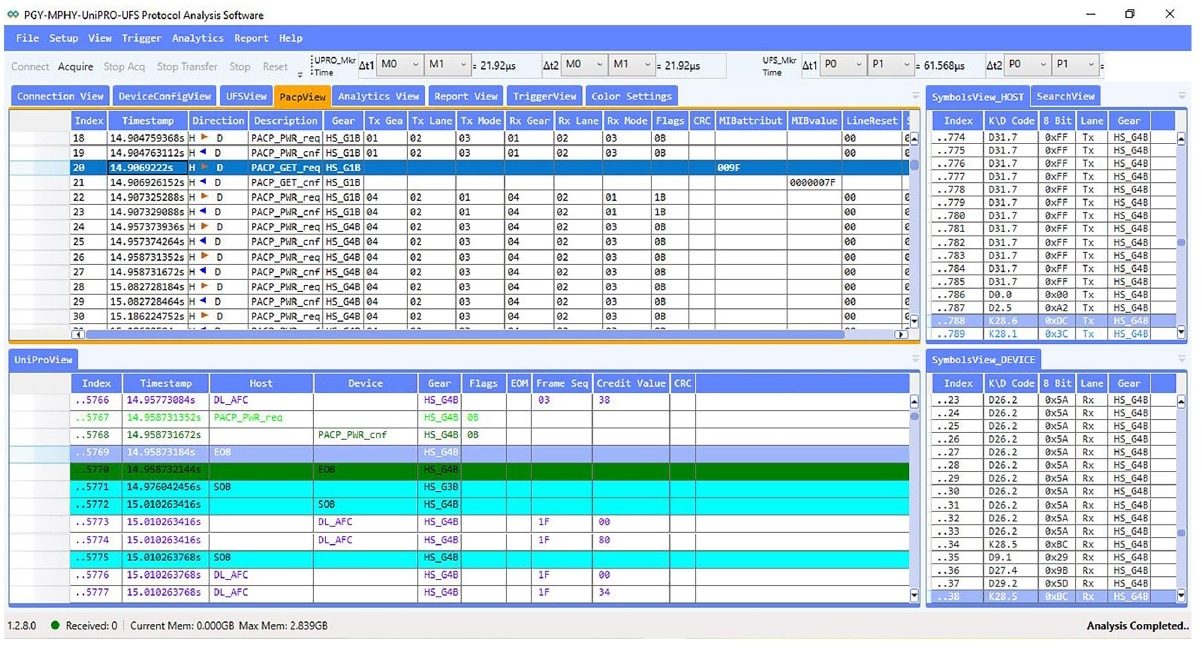Click the direction arrow icon in row 18
Image resolution: width=1202 pixels, height=648 pixels.
click(205, 138)
